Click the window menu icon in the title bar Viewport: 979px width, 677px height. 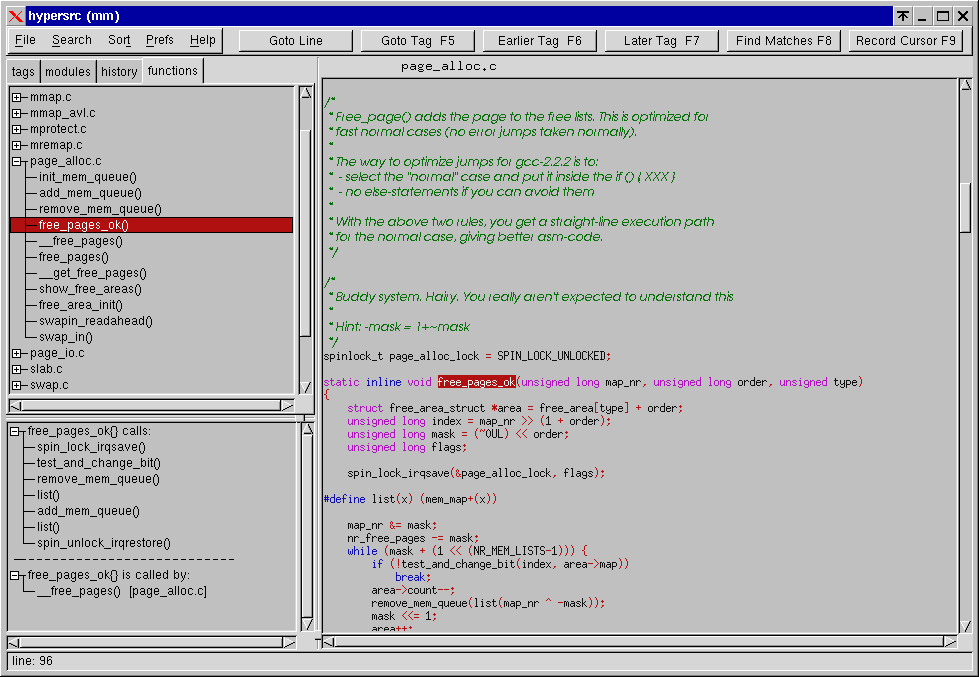point(15,15)
